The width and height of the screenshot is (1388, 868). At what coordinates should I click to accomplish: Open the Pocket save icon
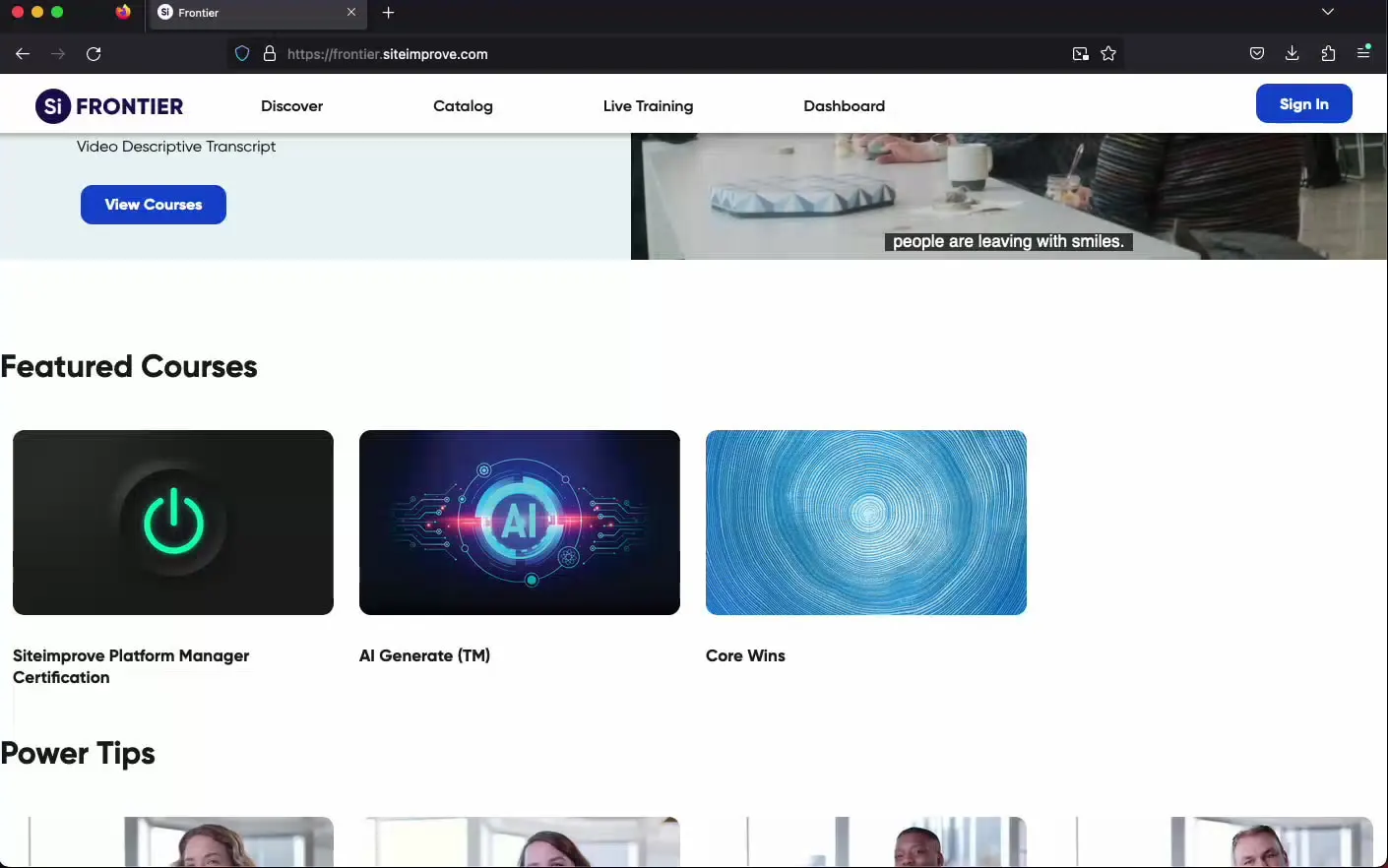(x=1257, y=54)
